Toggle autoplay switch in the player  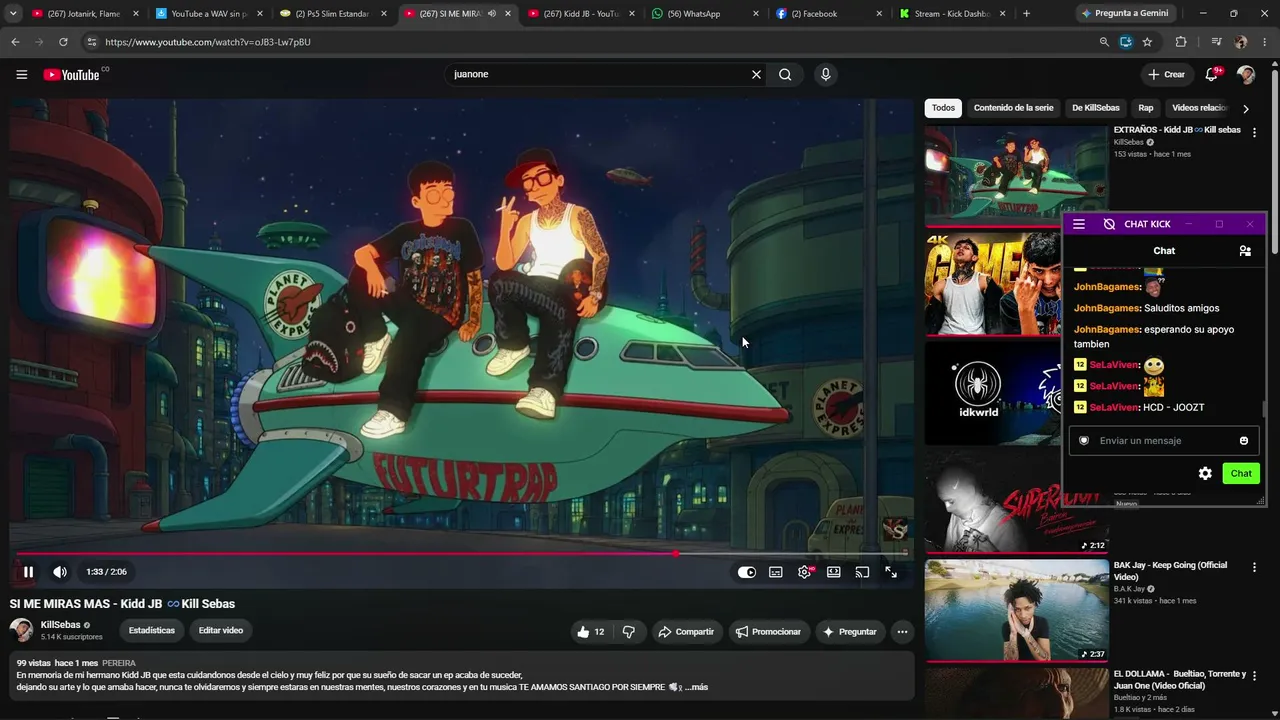(x=746, y=572)
